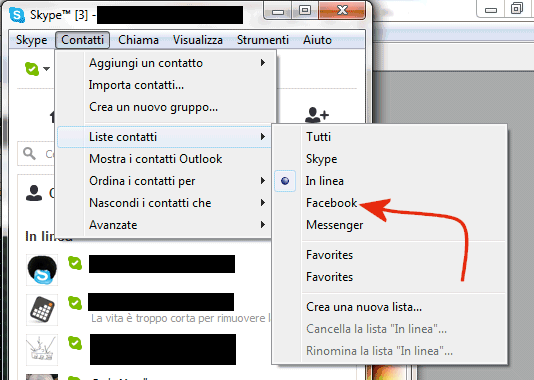Click the afro avatar with Skype logo
The image size is (534, 380).
coord(42,270)
